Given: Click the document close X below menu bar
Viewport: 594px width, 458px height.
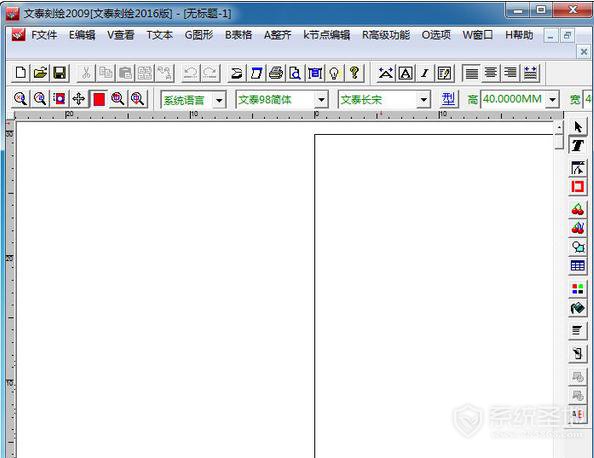Looking at the screenshot, I should pyautogui.click(x=584, y=52).
